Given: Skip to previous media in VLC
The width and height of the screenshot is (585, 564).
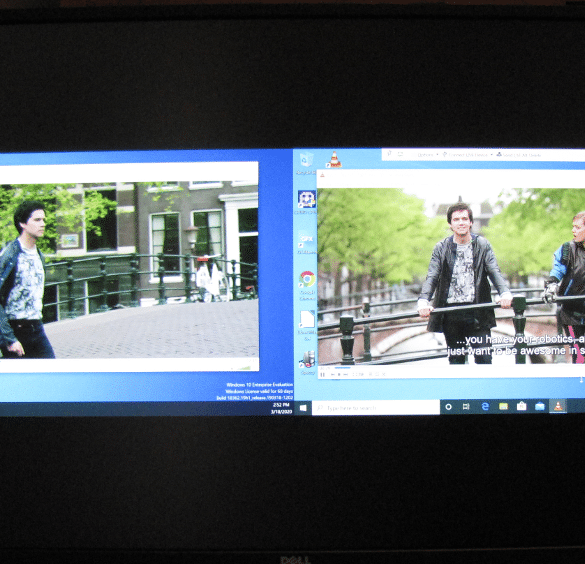Looking at the screenshot, I should coord(333,375).
